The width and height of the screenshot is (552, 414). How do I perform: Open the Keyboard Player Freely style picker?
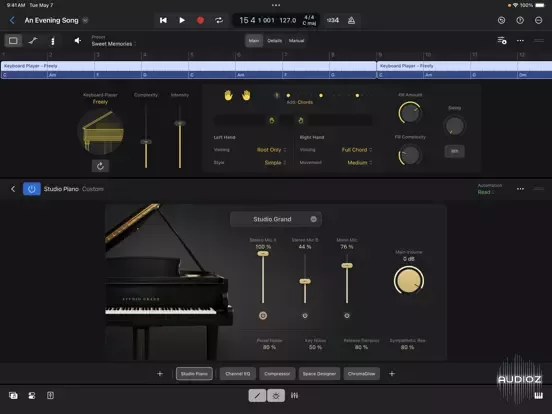100,102
